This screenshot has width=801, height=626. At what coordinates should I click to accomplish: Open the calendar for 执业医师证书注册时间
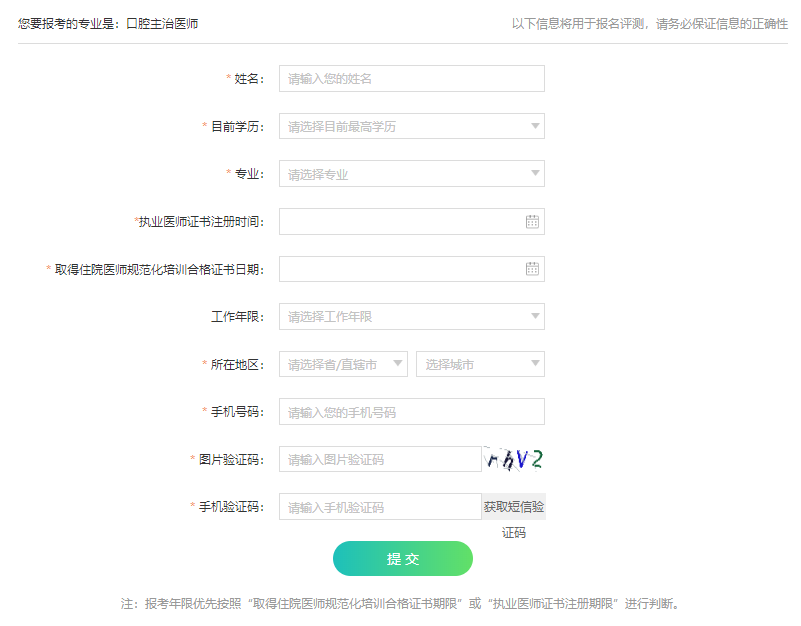(x=533, y=221)
